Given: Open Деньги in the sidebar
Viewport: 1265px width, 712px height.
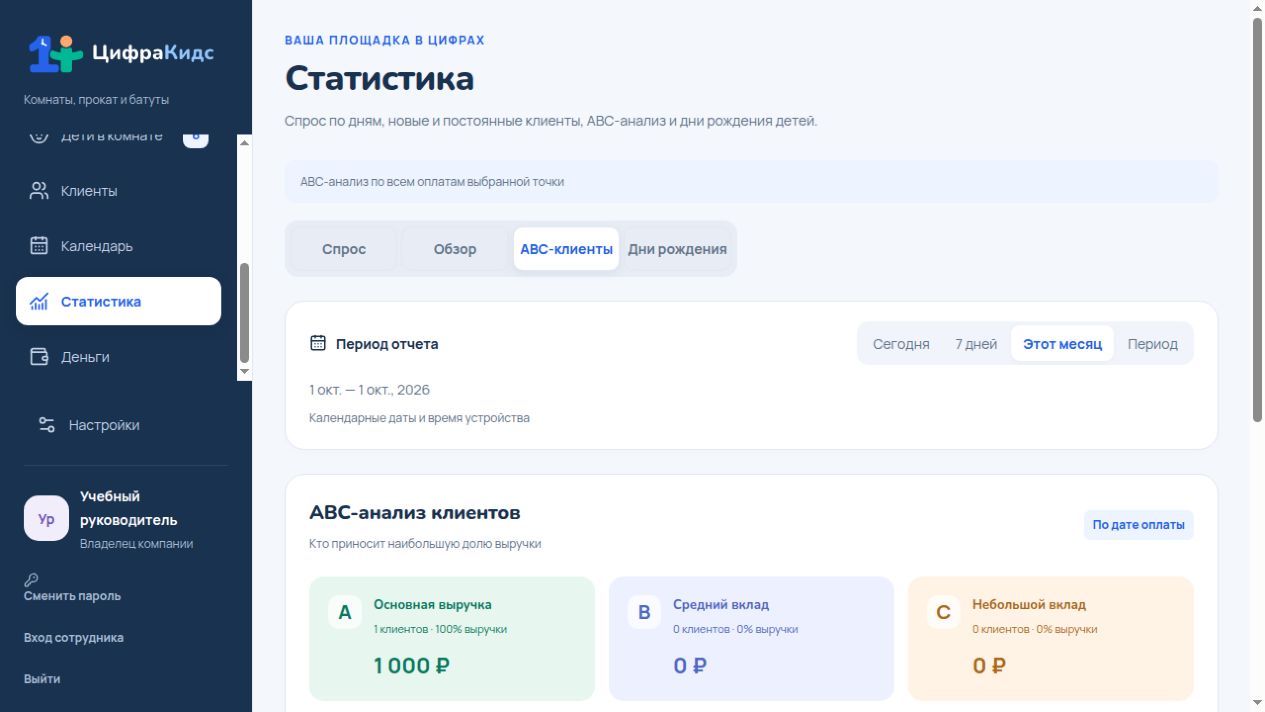Looking at the screenshot, I should 118,357.
